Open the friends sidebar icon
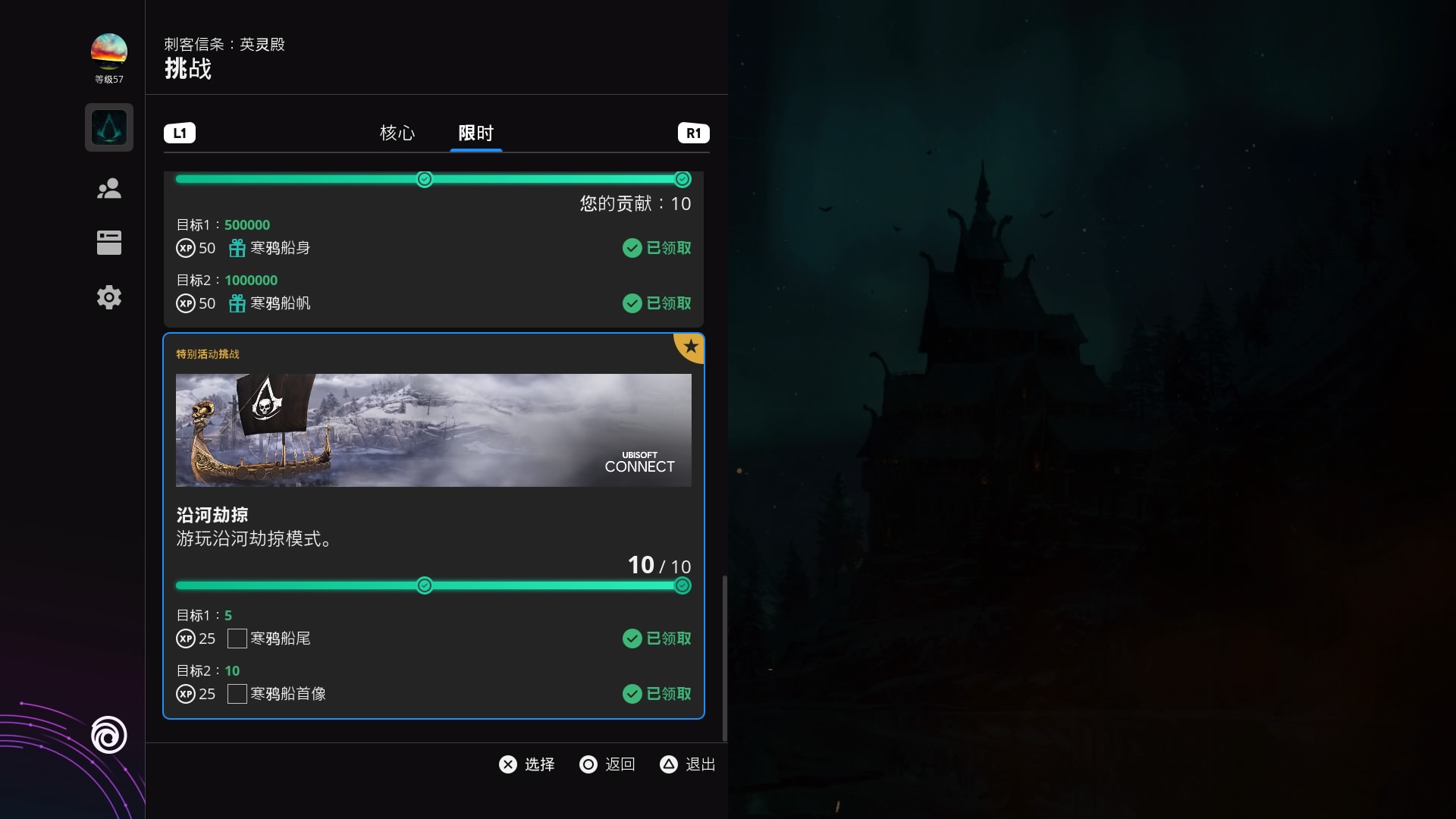 [x=109, y=188]
